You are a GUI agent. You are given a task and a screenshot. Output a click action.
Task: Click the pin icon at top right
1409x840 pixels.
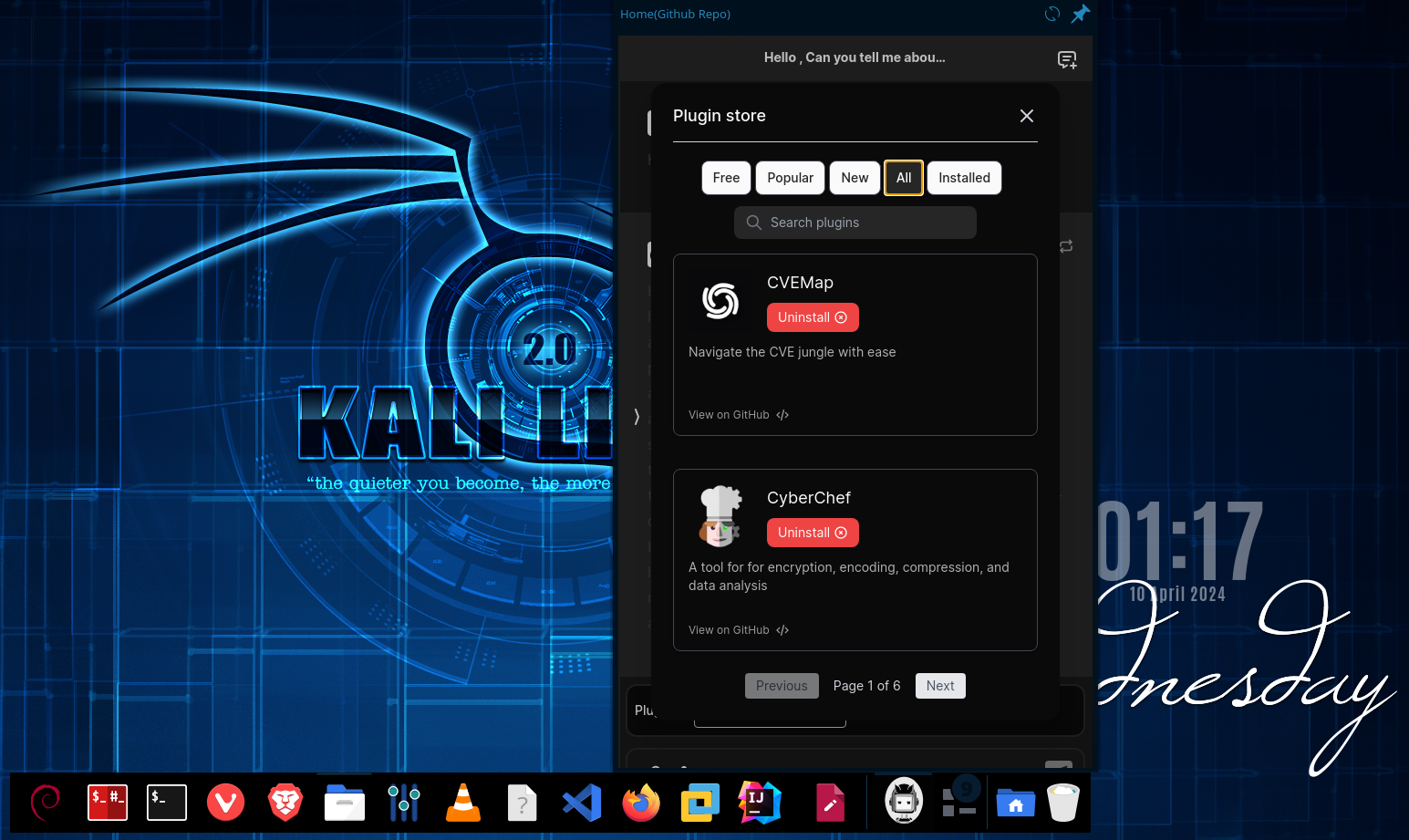1081,14
